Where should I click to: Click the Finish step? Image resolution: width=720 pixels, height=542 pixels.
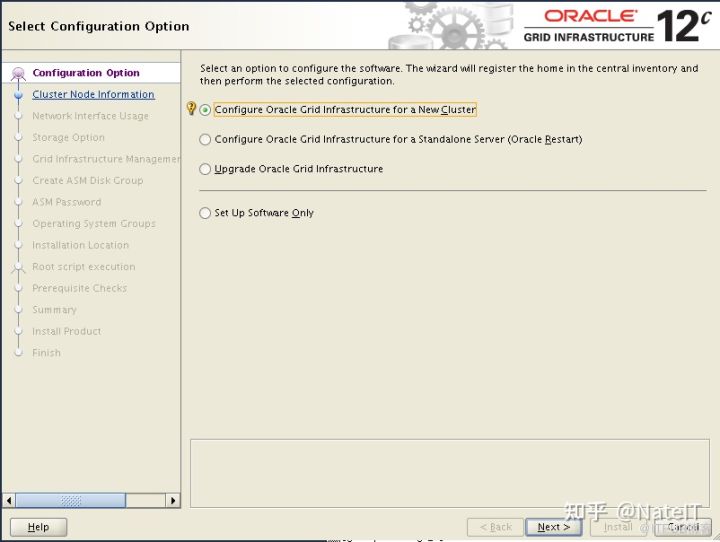46,353
